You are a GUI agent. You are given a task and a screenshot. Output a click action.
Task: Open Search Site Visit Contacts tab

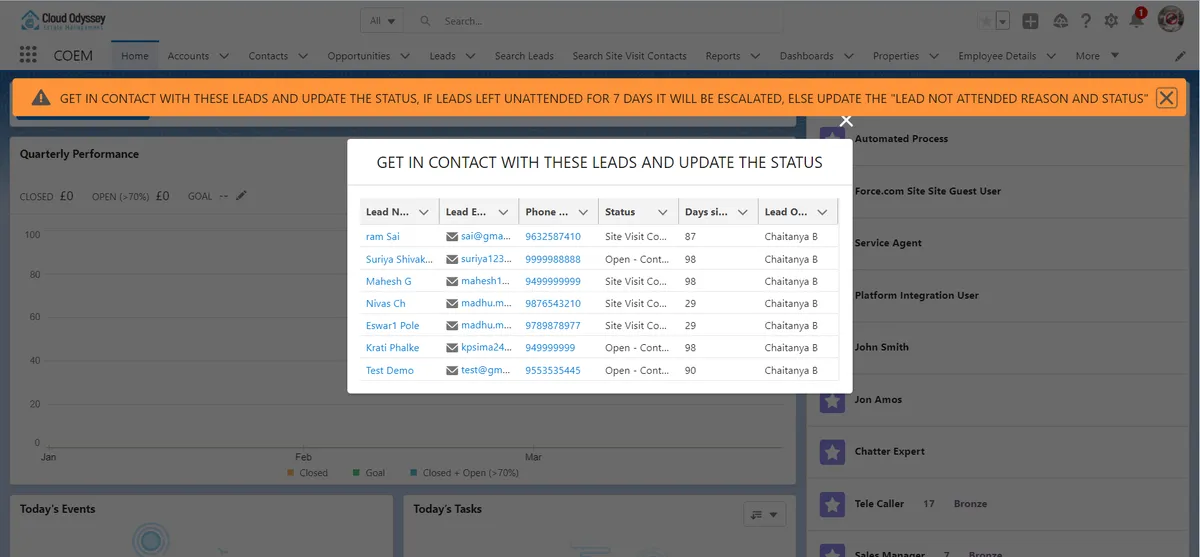pyautogui.click(x=629, y=56)
